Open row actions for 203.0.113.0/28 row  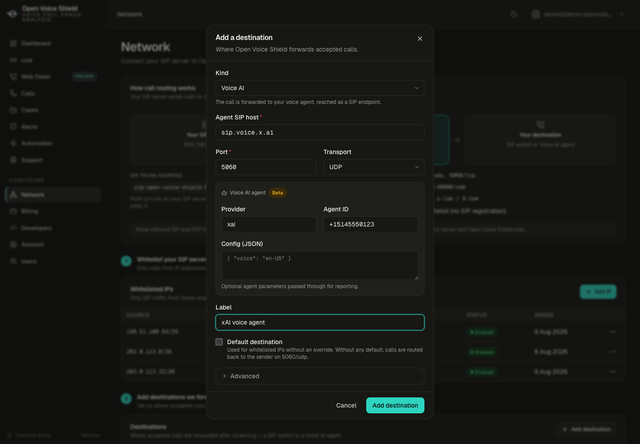(x=613, y=352)
